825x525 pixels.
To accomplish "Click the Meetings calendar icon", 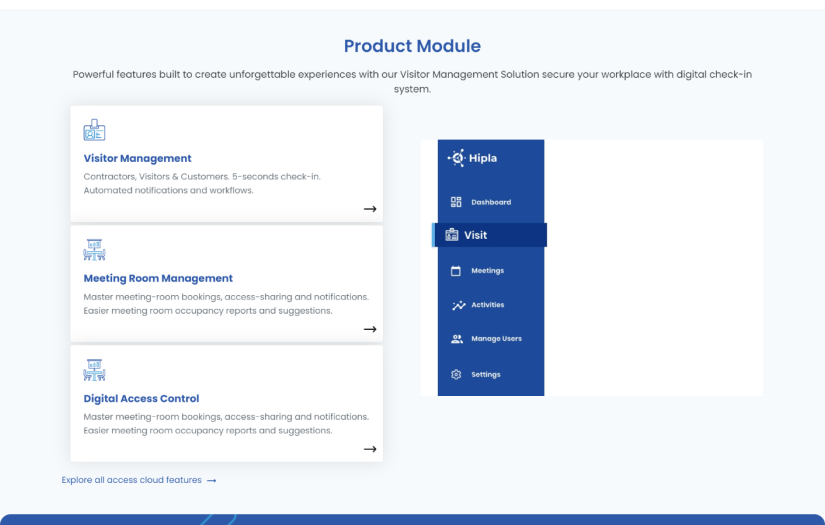I will point(456,271).
